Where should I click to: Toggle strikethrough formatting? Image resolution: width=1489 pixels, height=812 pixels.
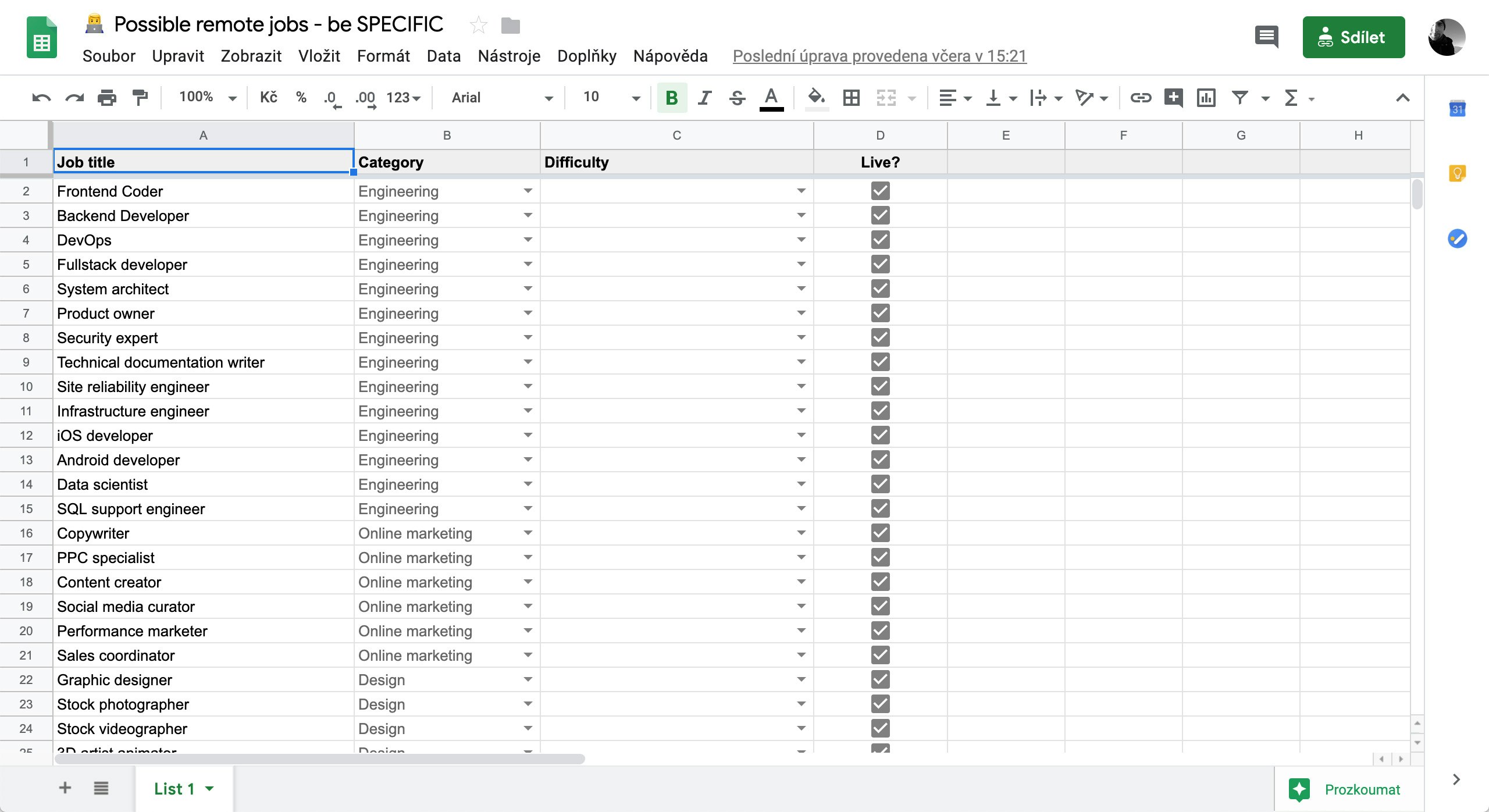click(737, 98)
